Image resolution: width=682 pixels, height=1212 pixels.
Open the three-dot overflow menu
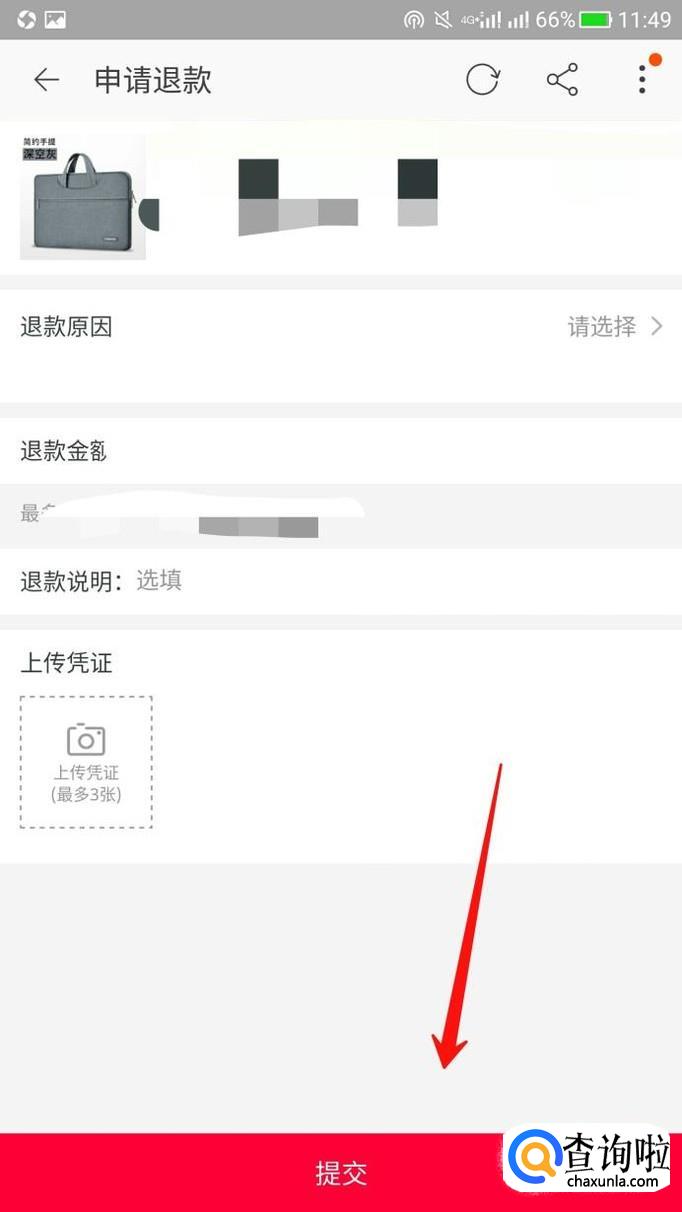(642, 80)
